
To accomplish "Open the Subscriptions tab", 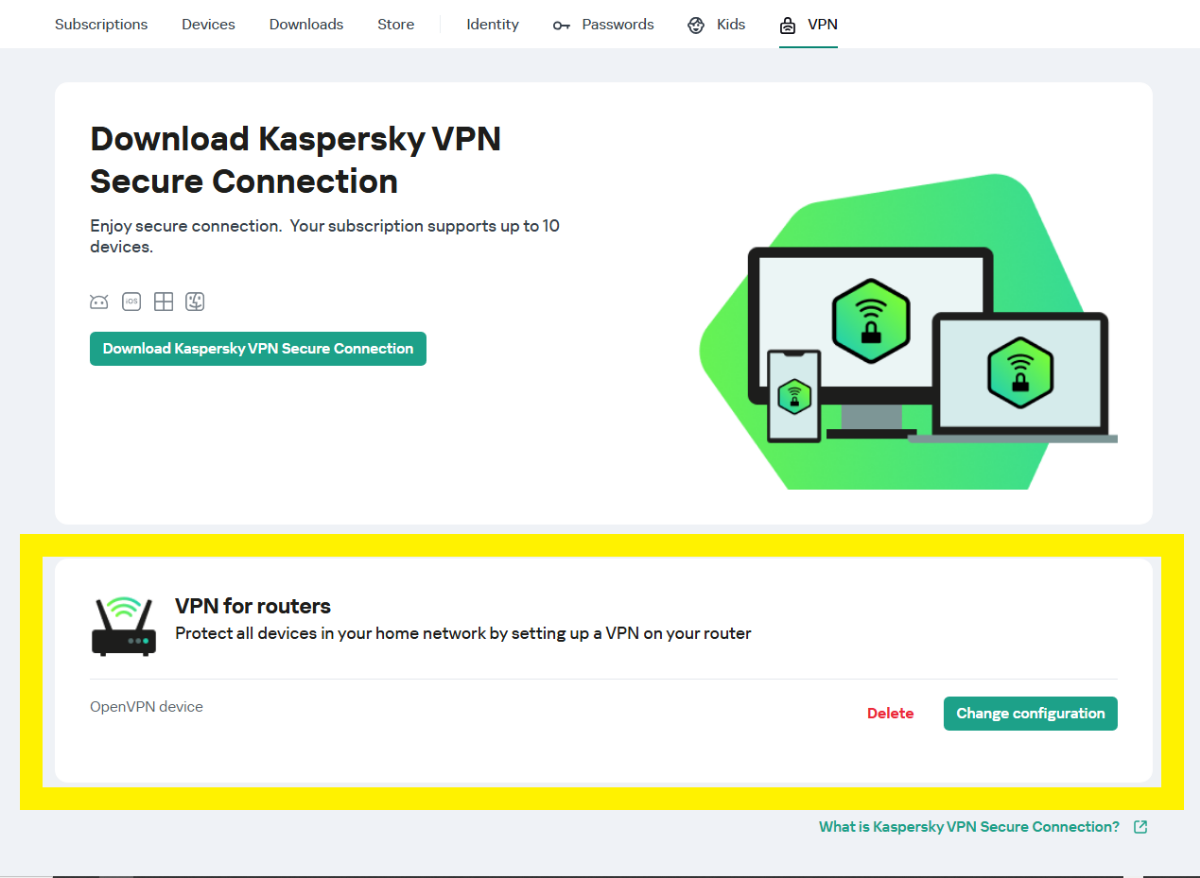I will (x=101, y=24).
